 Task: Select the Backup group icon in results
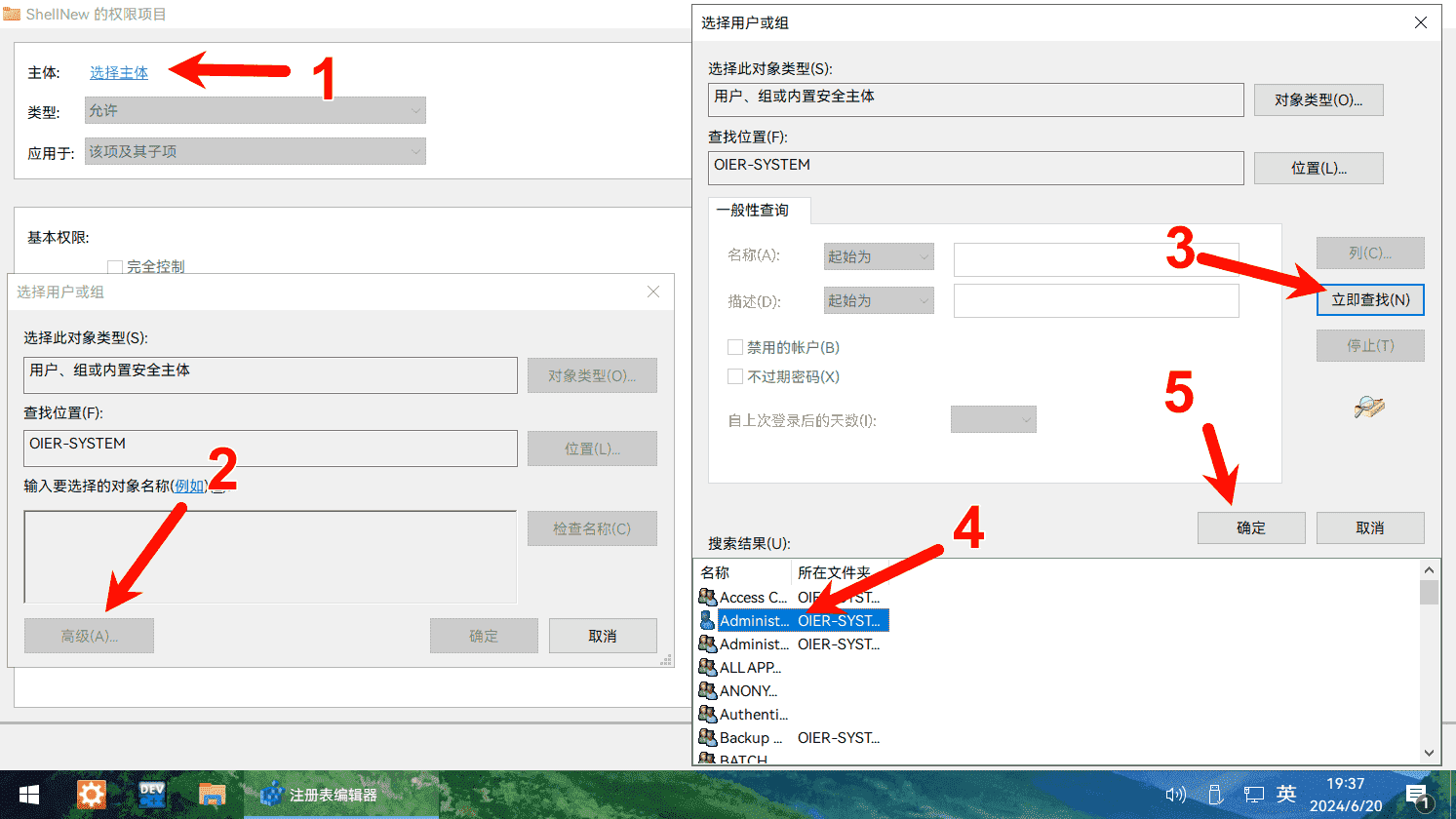coord(708,738)
